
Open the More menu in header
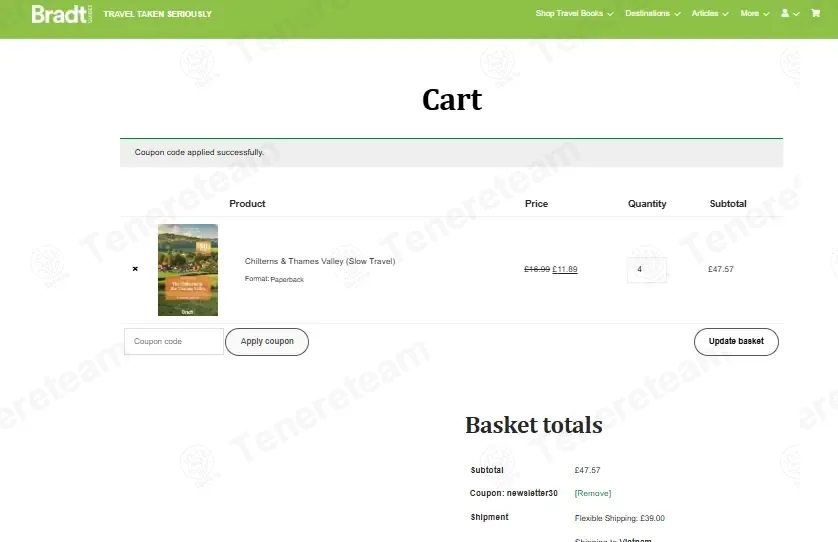click(x=755, y=13)
